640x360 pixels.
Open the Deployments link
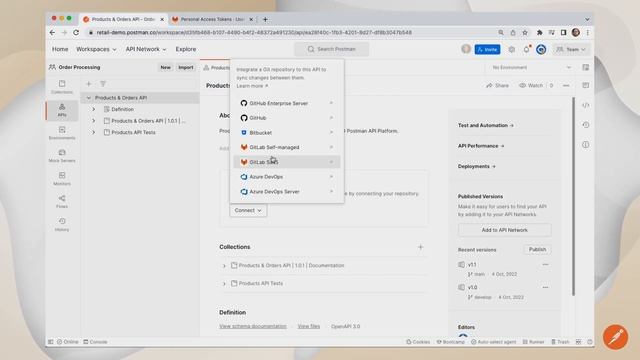(x=477, y=166)
